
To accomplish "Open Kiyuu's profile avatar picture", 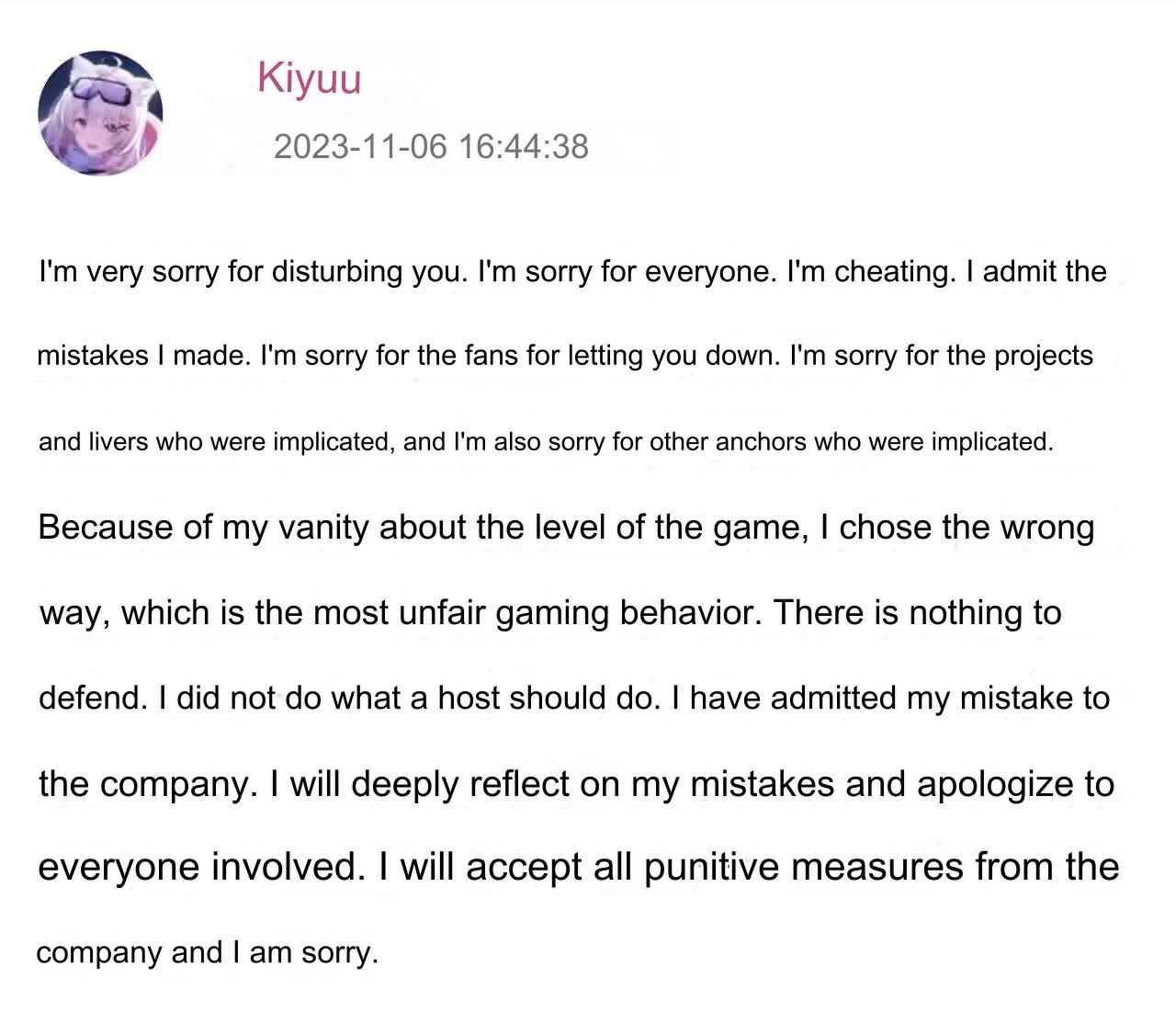I will (100, 113).
